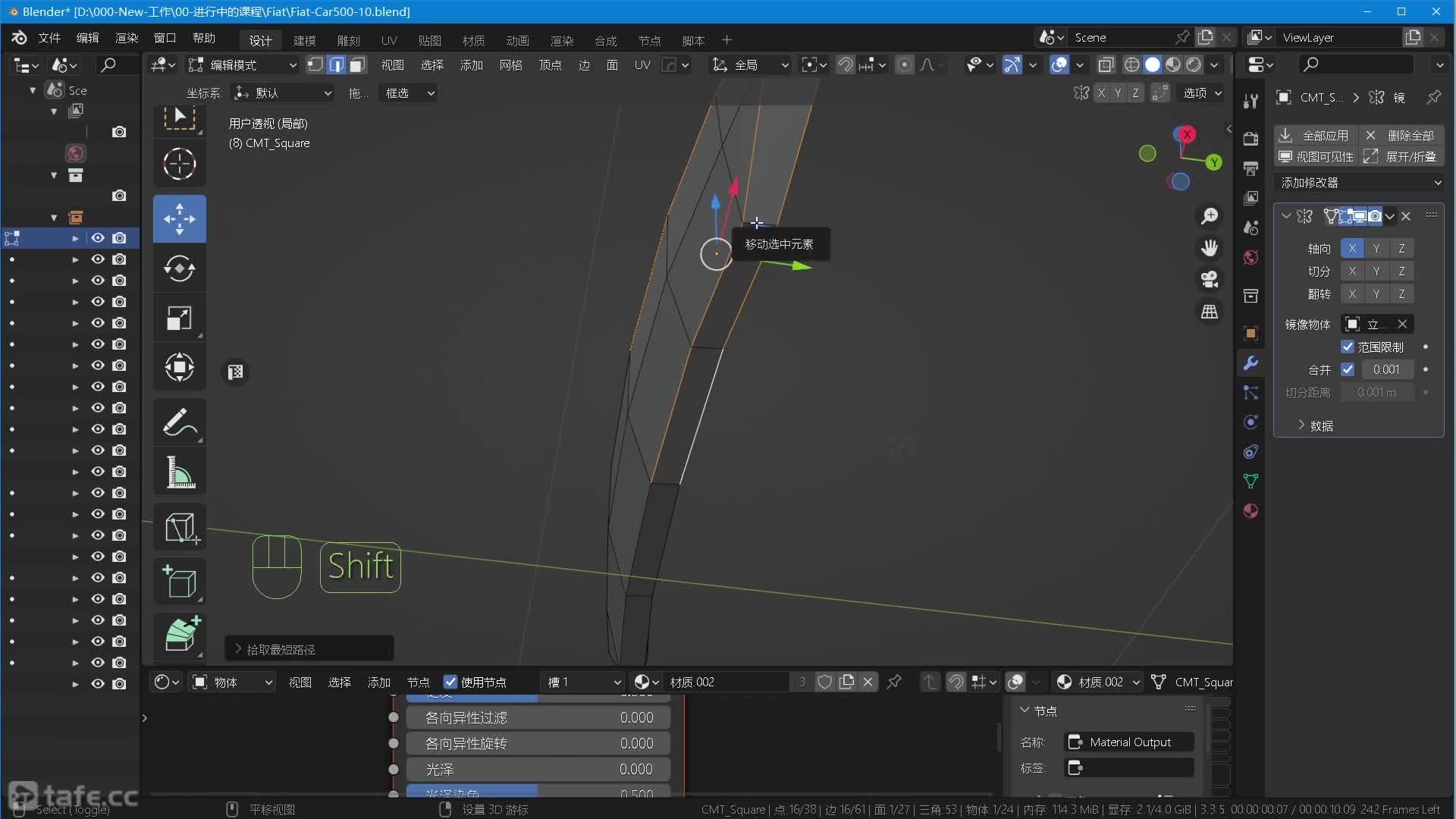Click the pan hand viewport gizmo
The height and width of the screenshot is (819, 1456).
click(1210, 248)
